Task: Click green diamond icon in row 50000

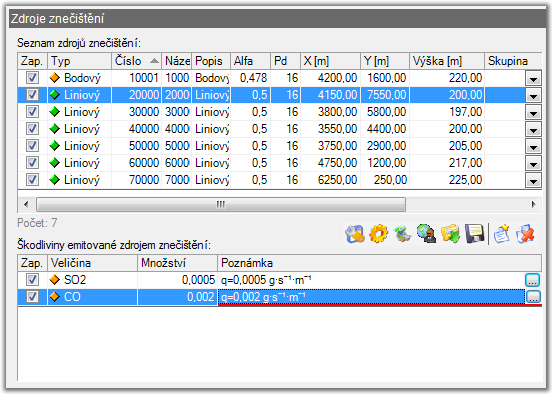Action: (55, 145)
